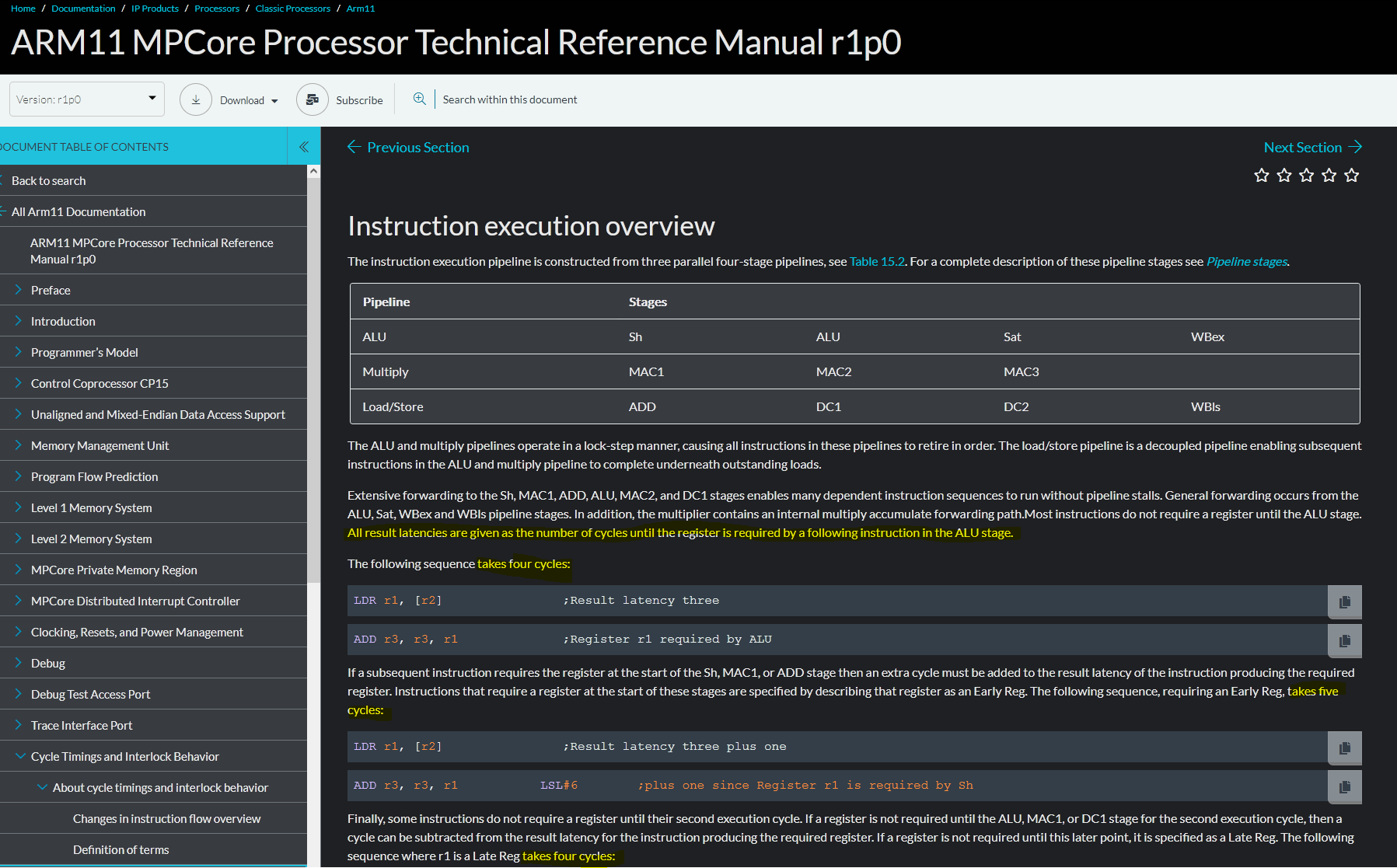Follow the Pipeline stages link

[1247, 261]
